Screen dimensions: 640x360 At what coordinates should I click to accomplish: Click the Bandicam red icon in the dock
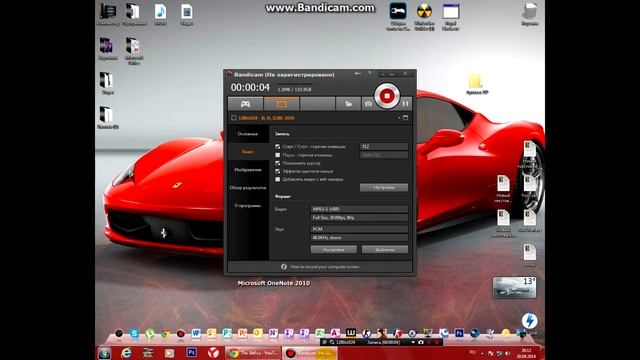pyautogui.click(x=181, y=333)
